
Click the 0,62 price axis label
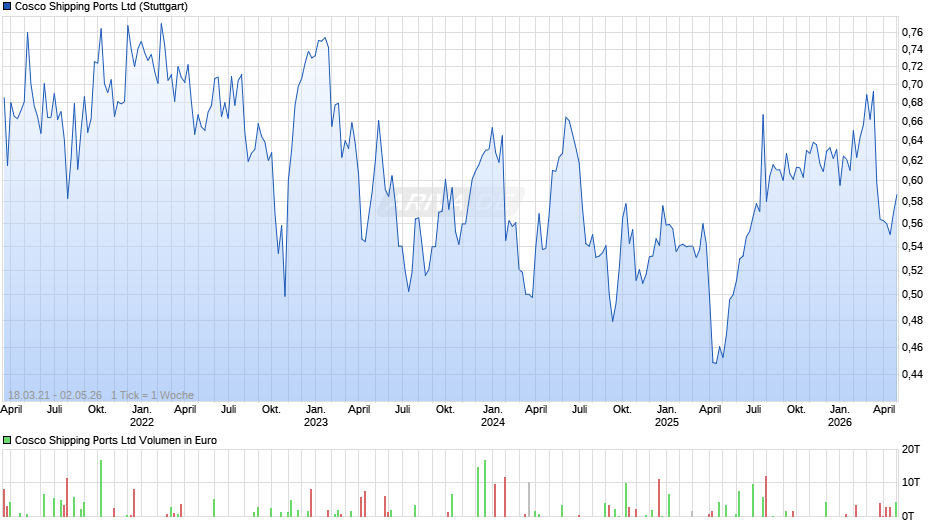(912, 160)
